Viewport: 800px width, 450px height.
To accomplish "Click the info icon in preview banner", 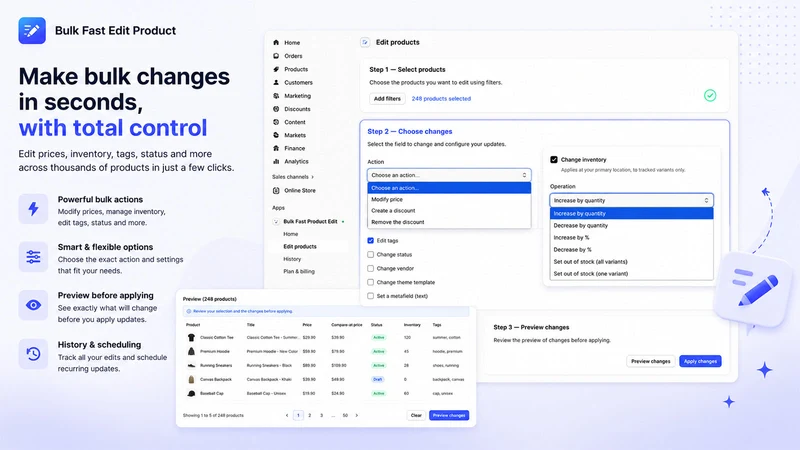I will (189, 311).
